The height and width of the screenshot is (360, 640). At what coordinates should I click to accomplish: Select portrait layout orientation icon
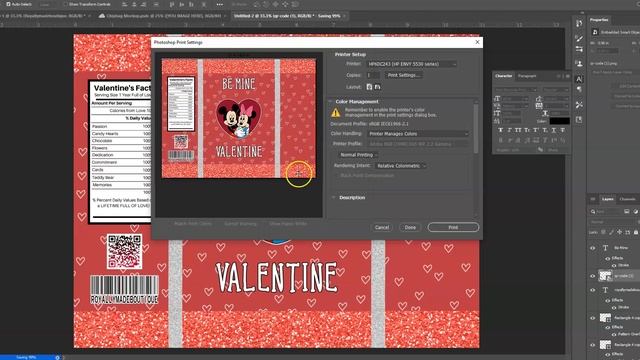(x=369, y=87)
